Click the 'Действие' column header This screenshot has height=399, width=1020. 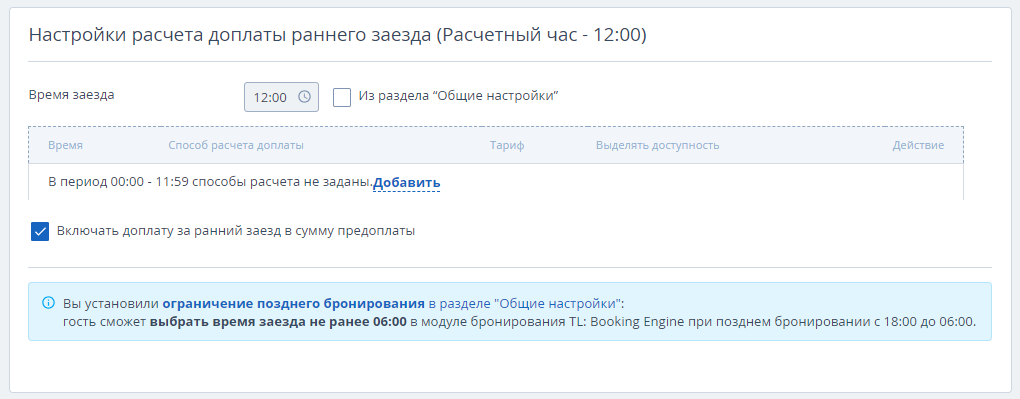click(918, 145)
